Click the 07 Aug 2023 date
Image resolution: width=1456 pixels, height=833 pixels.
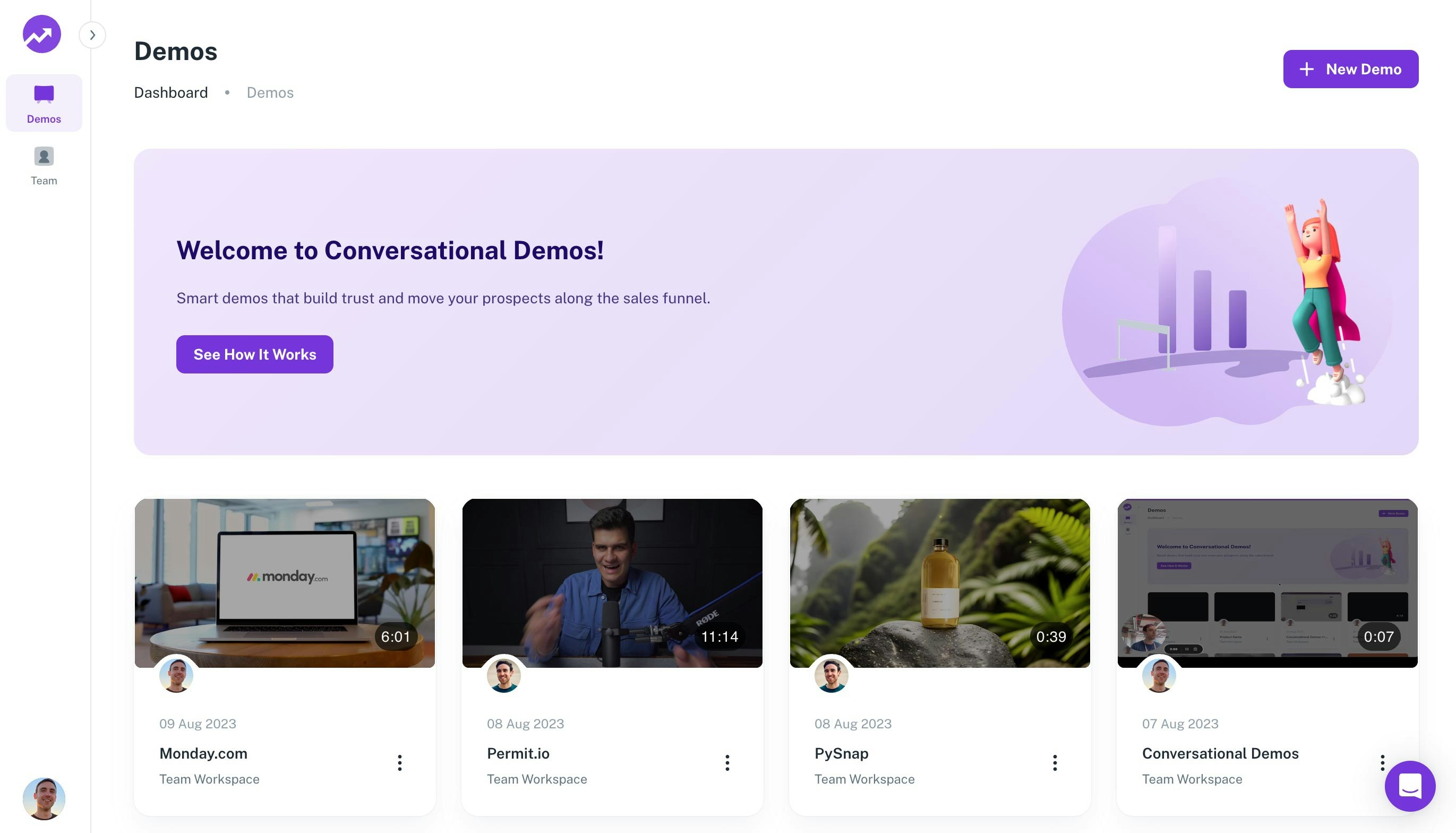(x=1180, y=724)
